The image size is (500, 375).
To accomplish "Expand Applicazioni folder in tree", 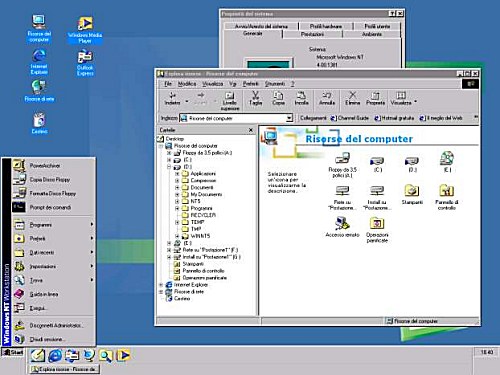I will coord(177,174).
